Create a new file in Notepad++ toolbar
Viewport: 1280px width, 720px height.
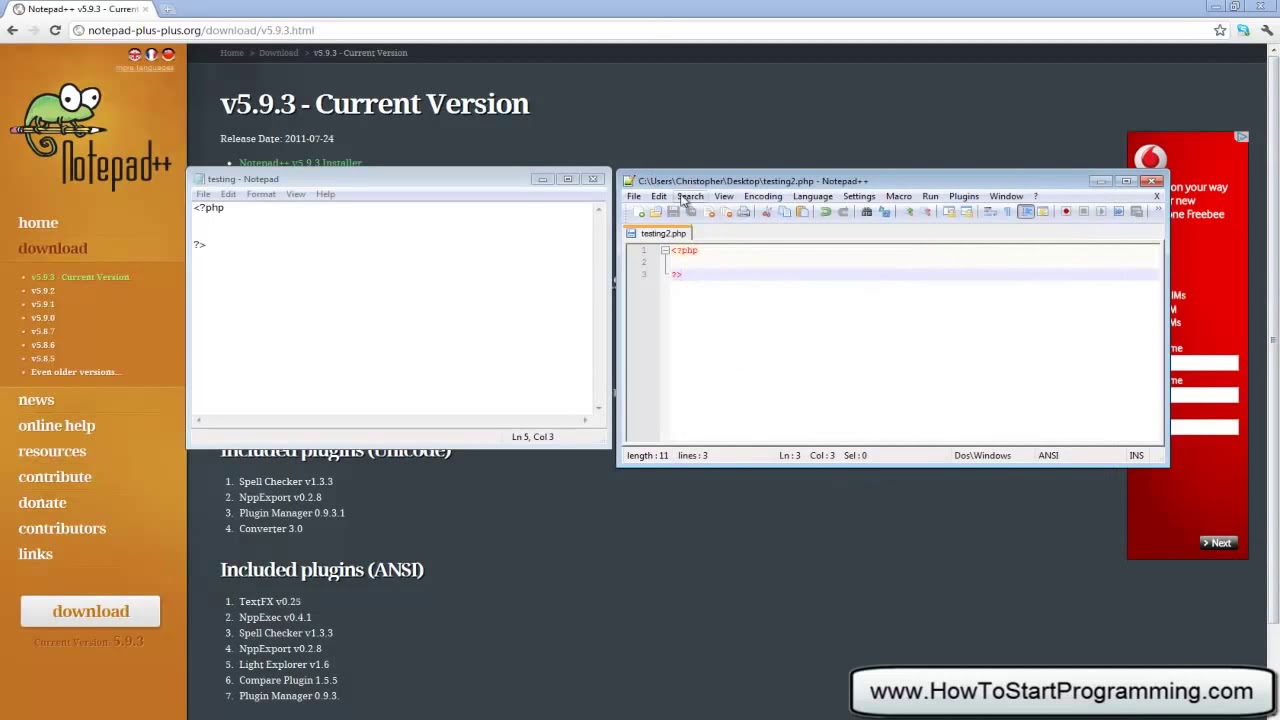(639, 212)
